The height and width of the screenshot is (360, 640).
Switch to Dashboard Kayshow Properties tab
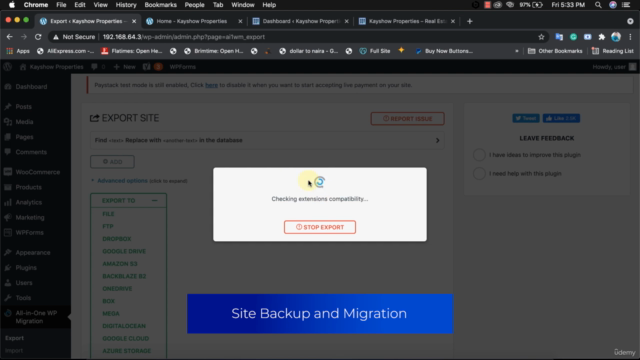301,21
